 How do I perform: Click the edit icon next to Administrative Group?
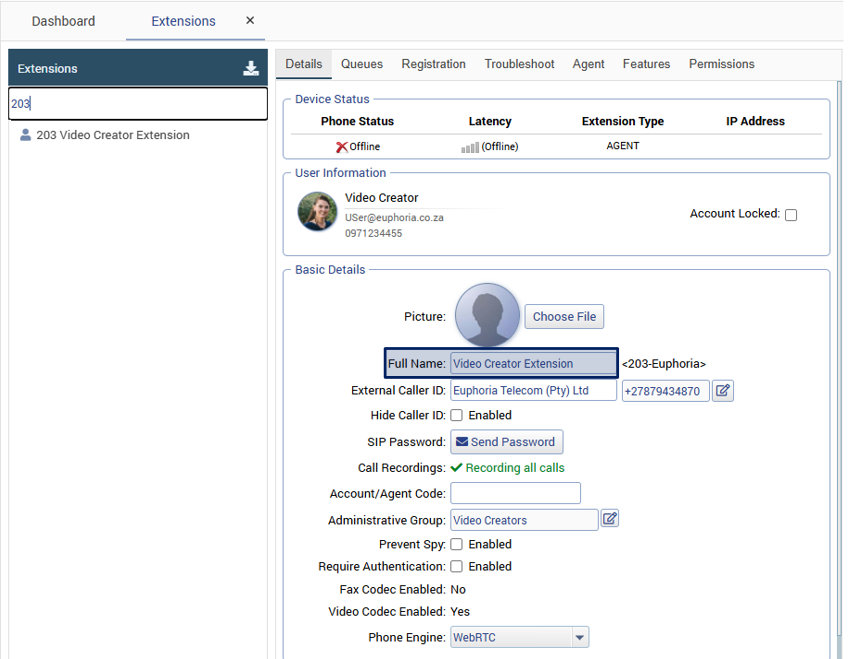click(609, 519)
